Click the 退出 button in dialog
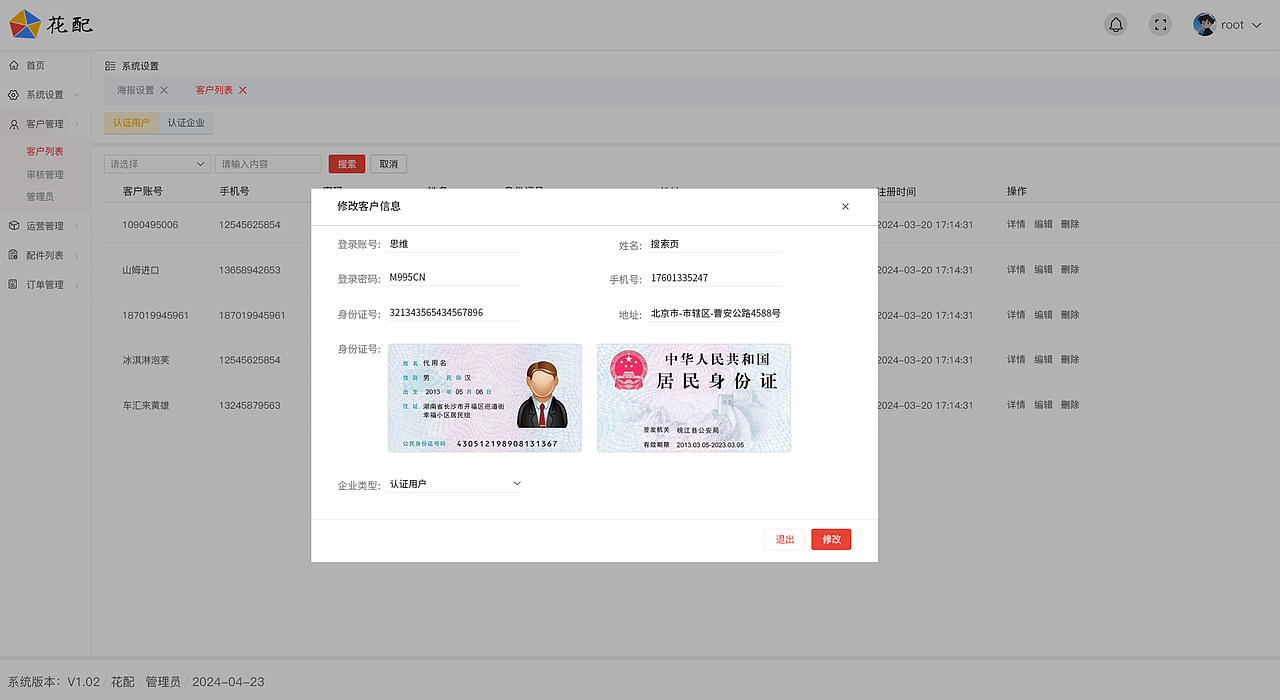Screen dimensions: 1280x700 pyautogui.click(x=785, y=539)
